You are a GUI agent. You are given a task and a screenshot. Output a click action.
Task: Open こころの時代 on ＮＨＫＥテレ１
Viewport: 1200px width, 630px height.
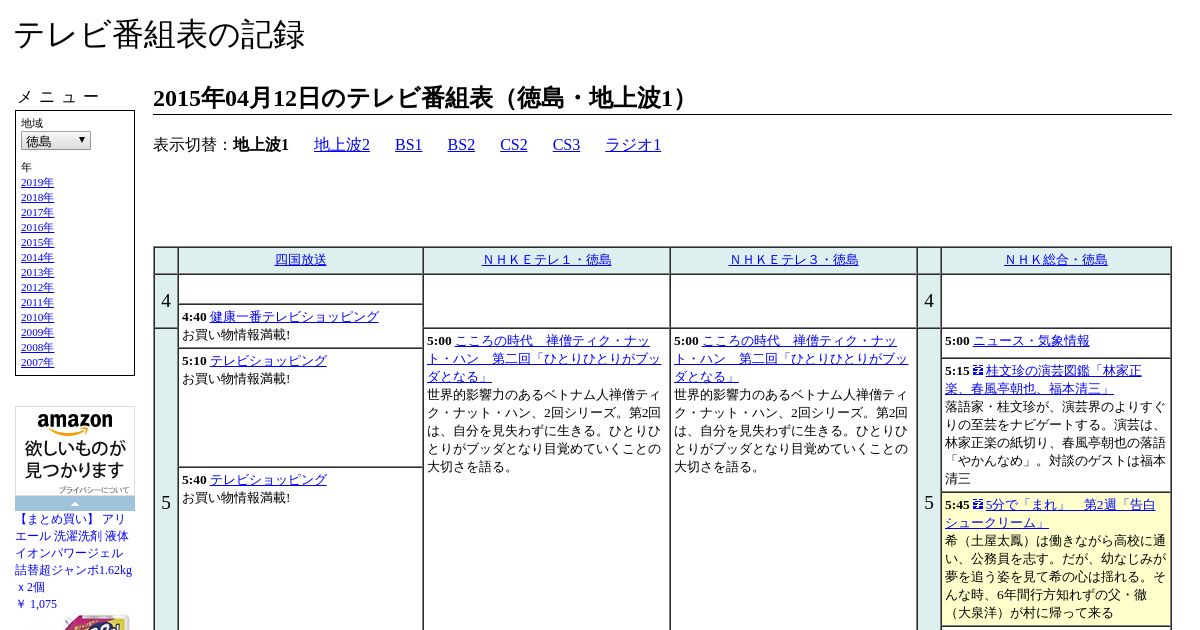tap(545, 359)
